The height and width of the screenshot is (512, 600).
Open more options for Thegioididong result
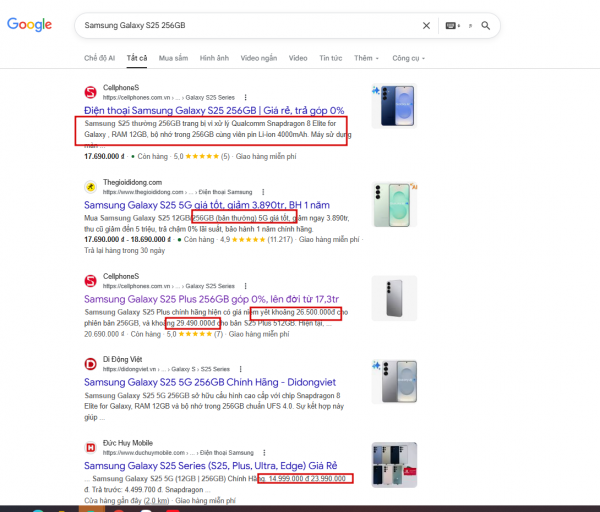point(263,192)
